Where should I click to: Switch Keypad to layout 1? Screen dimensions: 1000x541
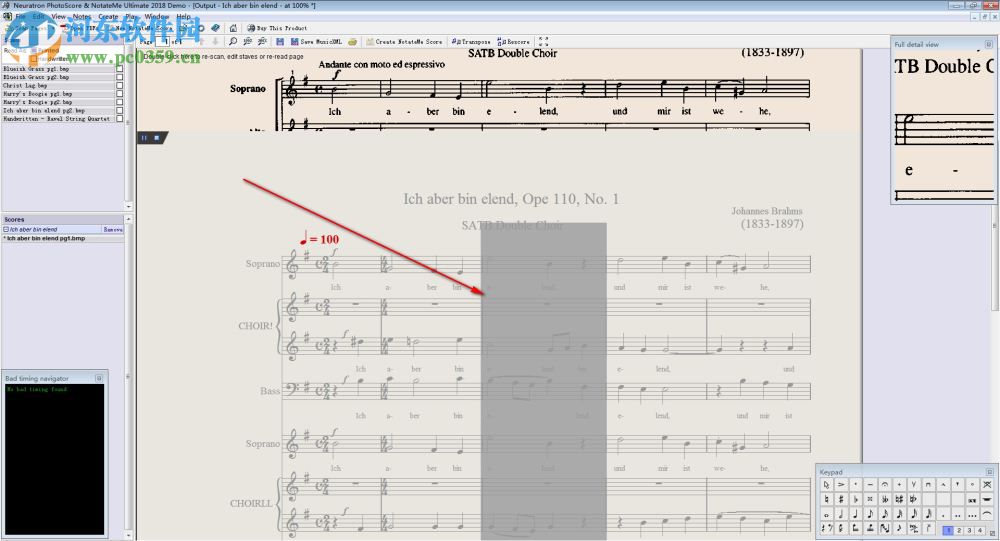pyautogui.click(x=948, y=530)
